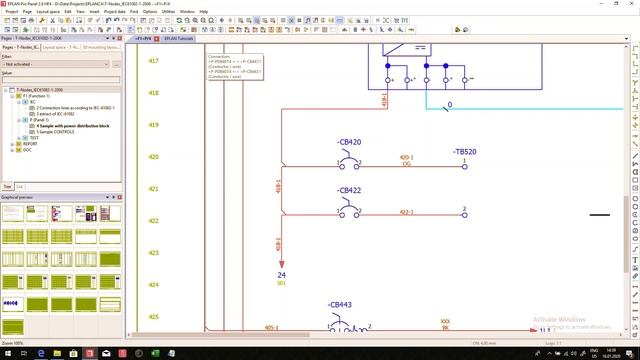Select the diagonal line drawing tool in the right toolbar
Screen dimensions: 640x360
click(635, 156)
